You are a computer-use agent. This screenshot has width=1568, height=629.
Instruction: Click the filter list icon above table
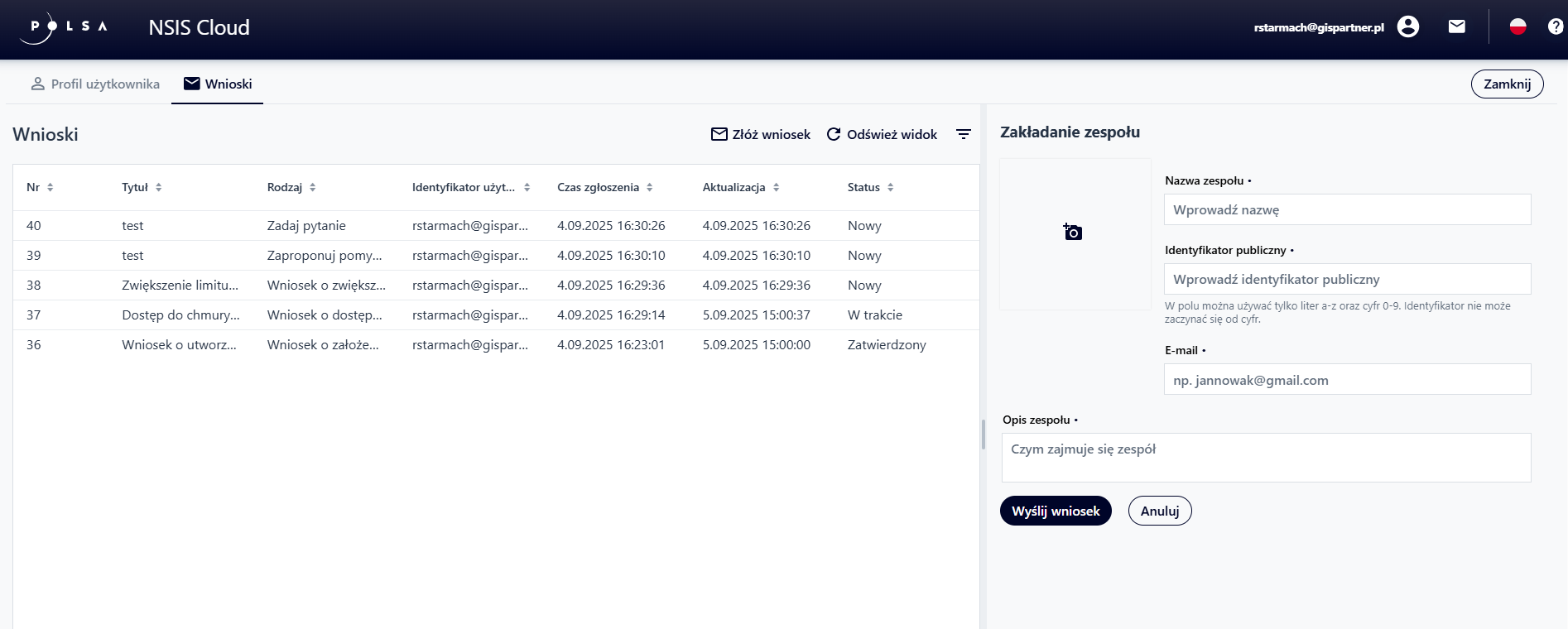pyautogui.click(x=964, y=134)
